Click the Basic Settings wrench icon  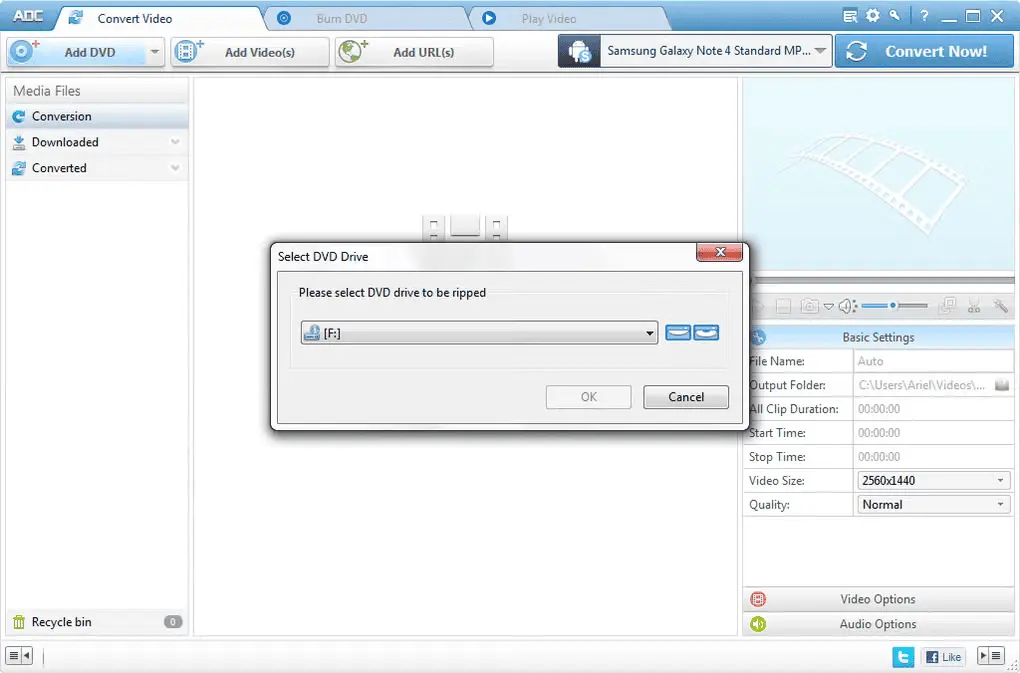coord(758,337)
